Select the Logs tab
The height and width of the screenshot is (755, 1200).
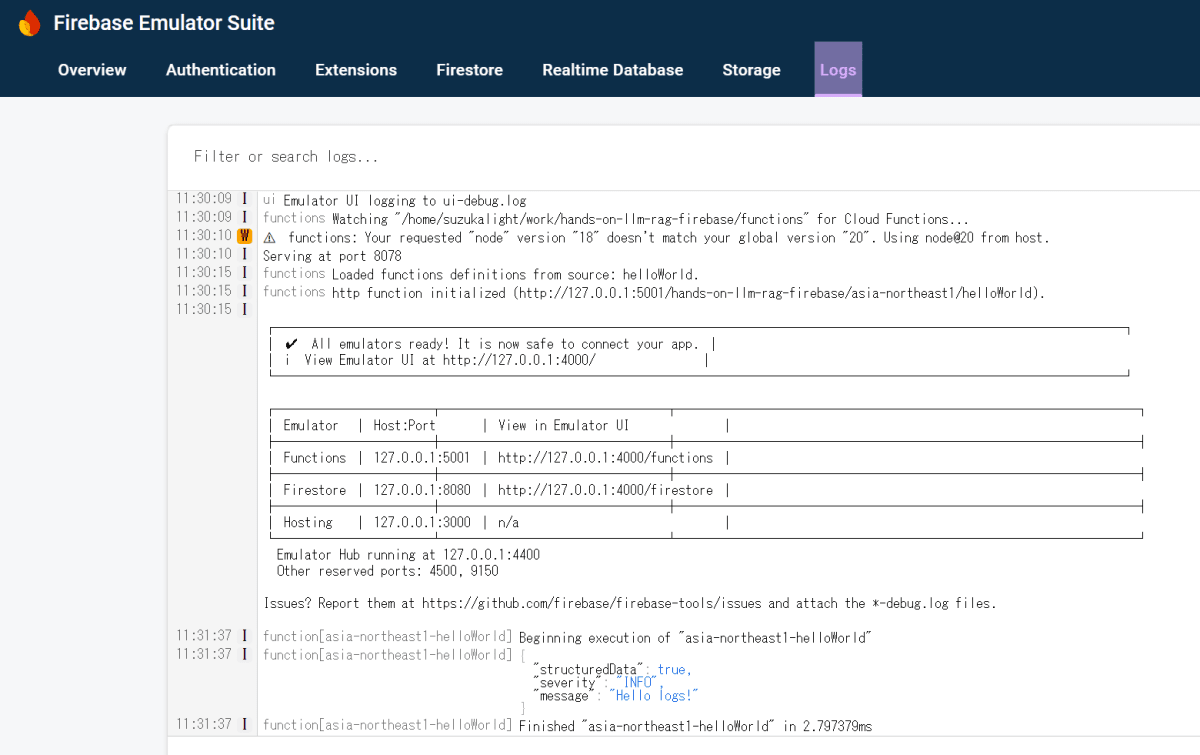click(838, 70)
